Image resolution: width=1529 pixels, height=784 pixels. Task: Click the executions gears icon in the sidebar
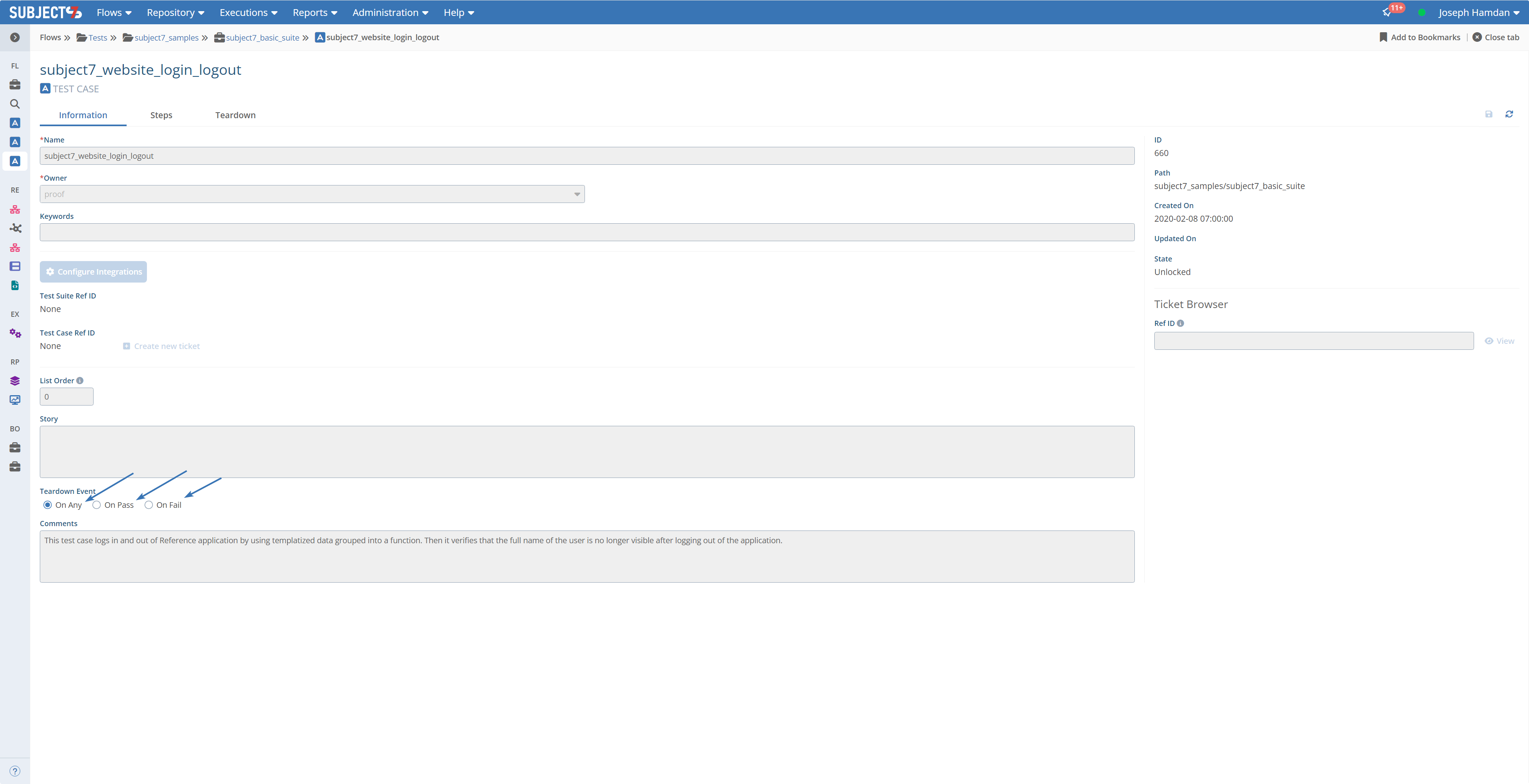[x=15, y=333]
